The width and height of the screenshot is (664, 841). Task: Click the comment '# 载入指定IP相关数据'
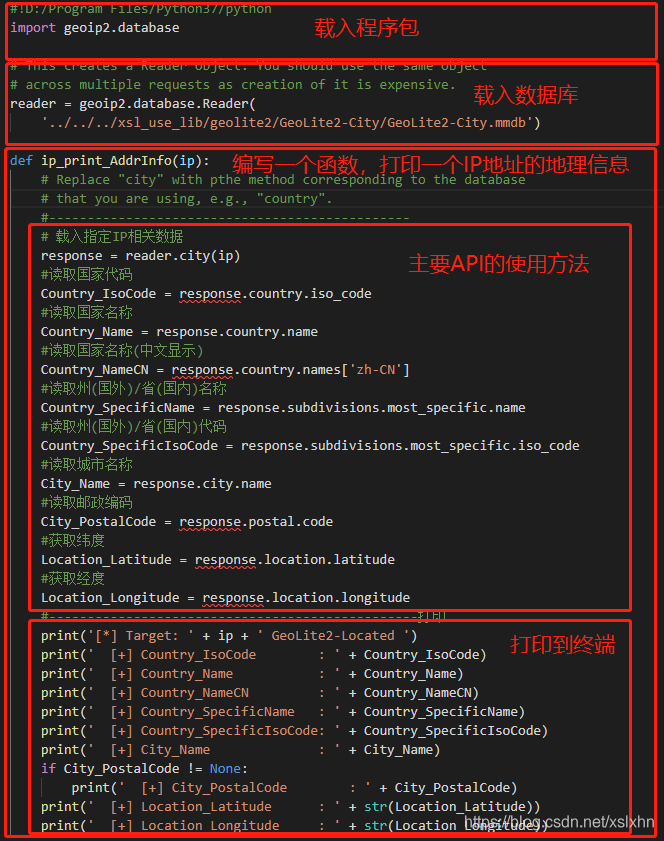pyautogui.click(x=112, y=237)
